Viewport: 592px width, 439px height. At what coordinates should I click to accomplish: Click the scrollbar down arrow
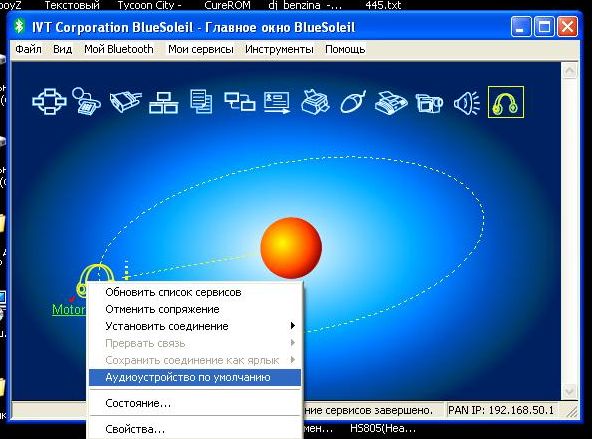tap(569, 391)
